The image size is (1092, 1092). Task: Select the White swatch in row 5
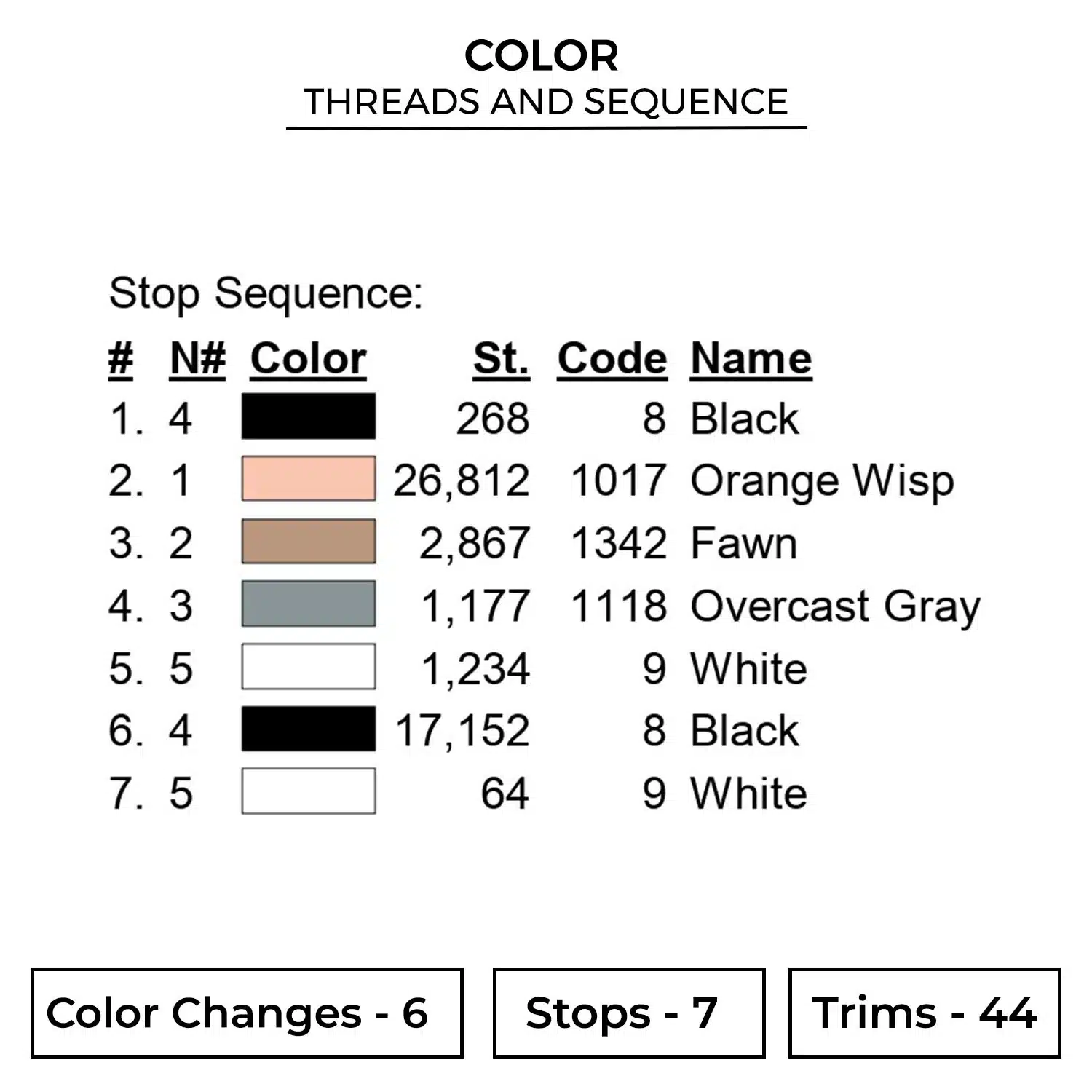pyautogui.click(x=309, y=667)
